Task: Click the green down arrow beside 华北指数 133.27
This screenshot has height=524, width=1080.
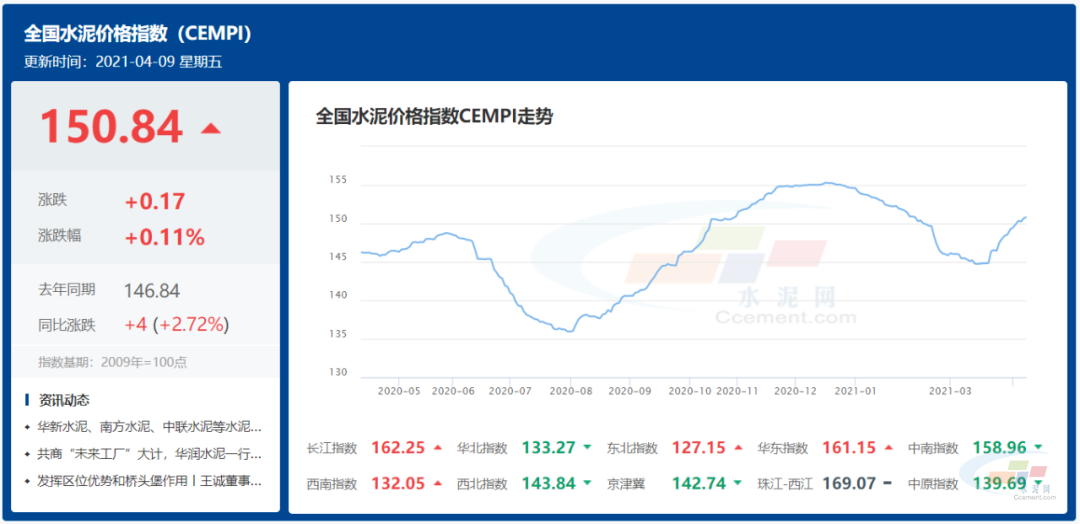Action: (587, 448)
